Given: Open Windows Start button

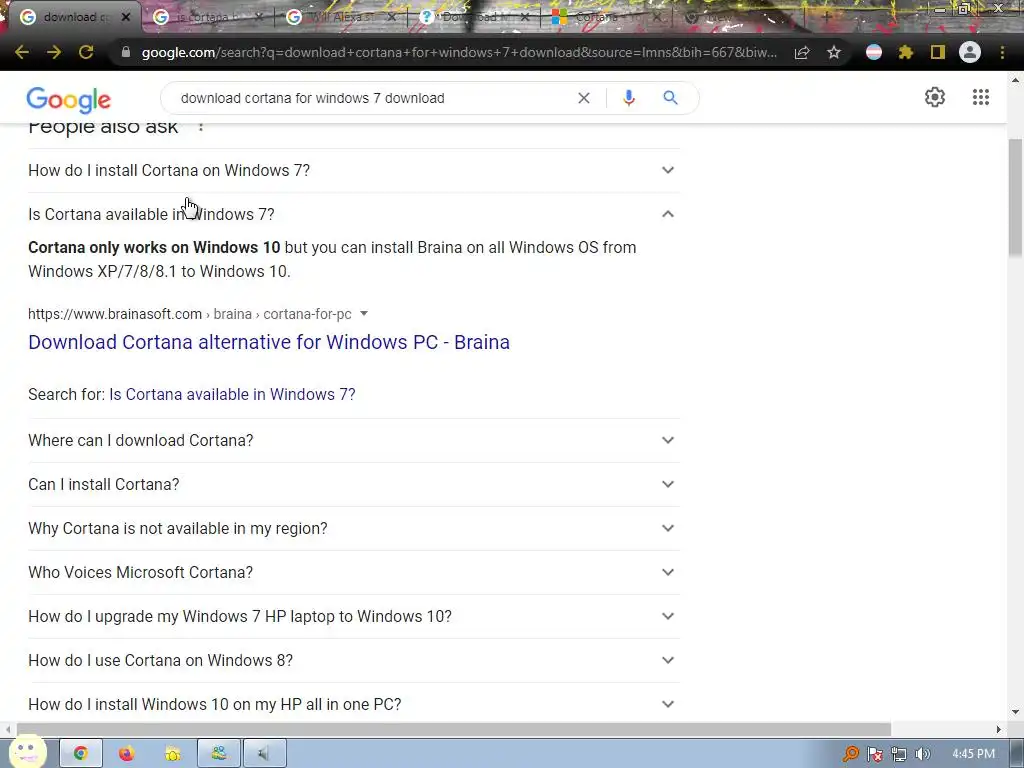Looking at the screenshot, I should coord(27,752).
